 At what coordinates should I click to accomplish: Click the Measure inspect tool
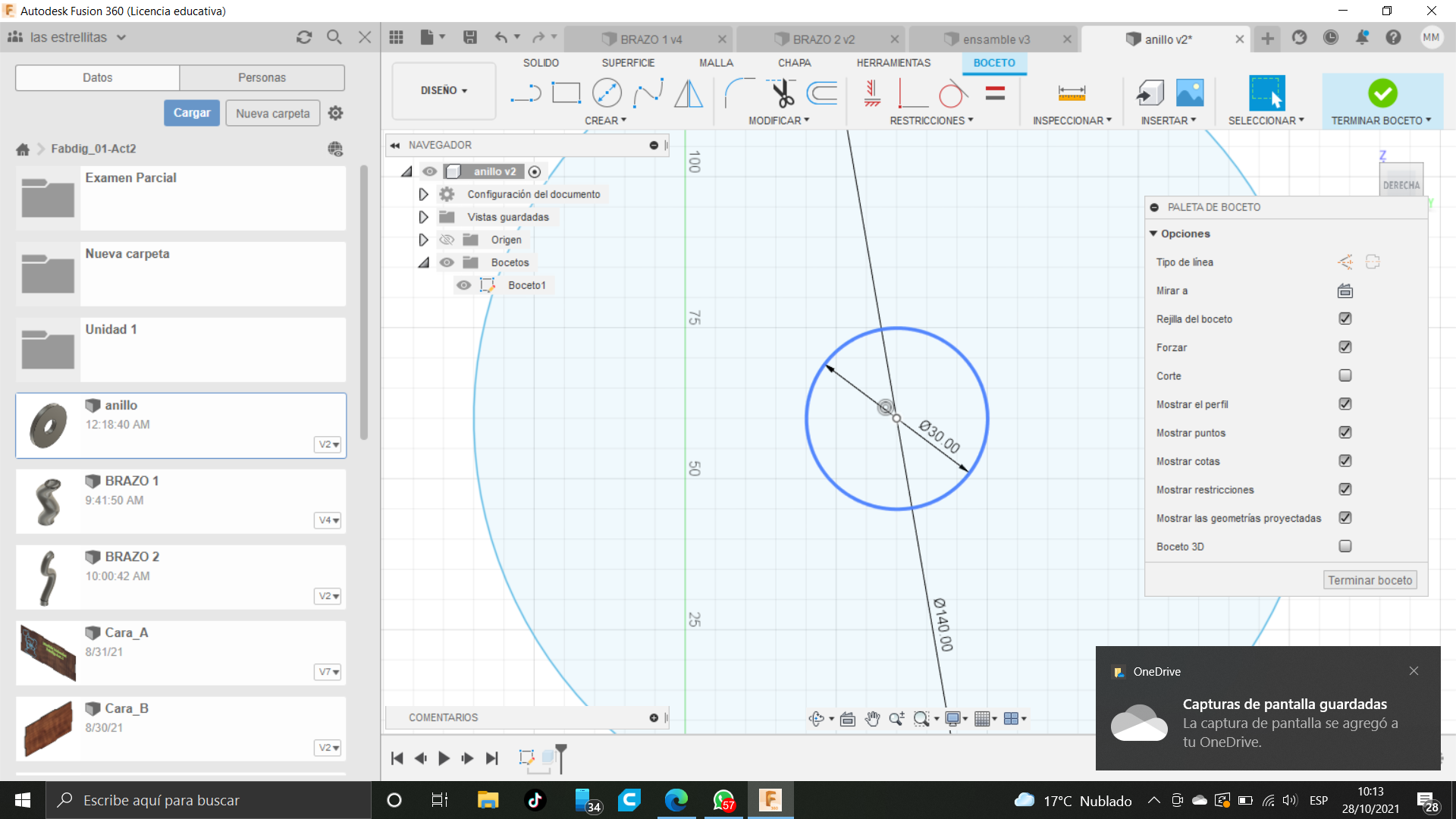(x=1072, y=93)
